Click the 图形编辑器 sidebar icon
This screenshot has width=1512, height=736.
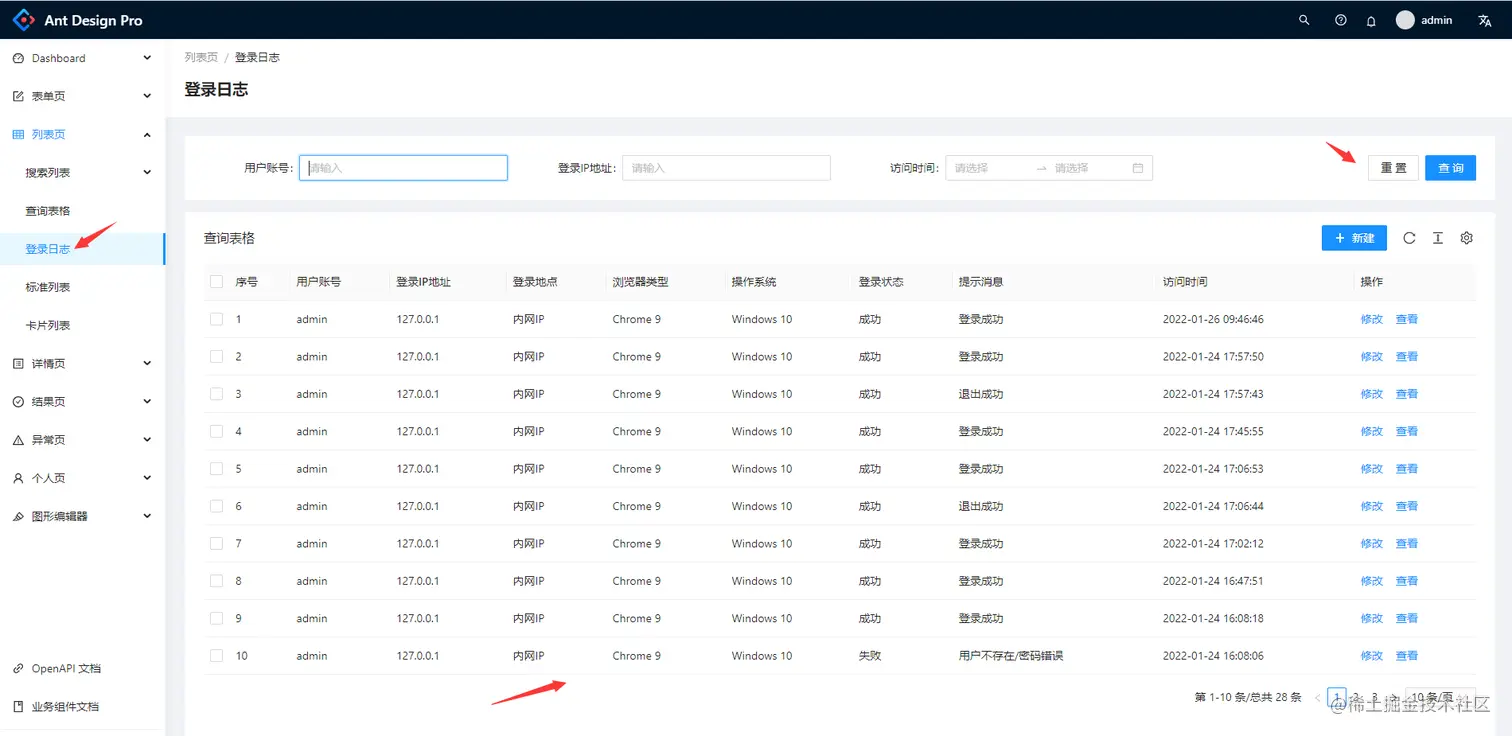click(18, 516)
